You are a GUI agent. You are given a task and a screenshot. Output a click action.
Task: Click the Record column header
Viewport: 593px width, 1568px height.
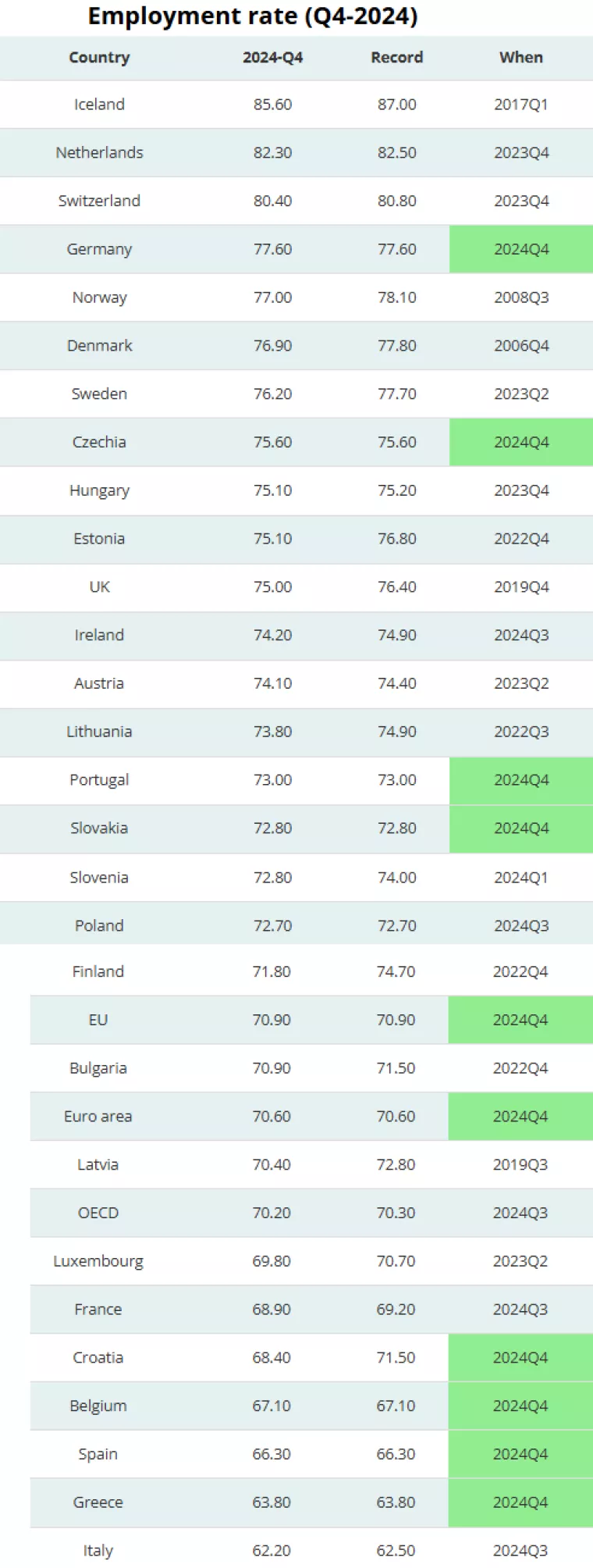tap(396, 58)
